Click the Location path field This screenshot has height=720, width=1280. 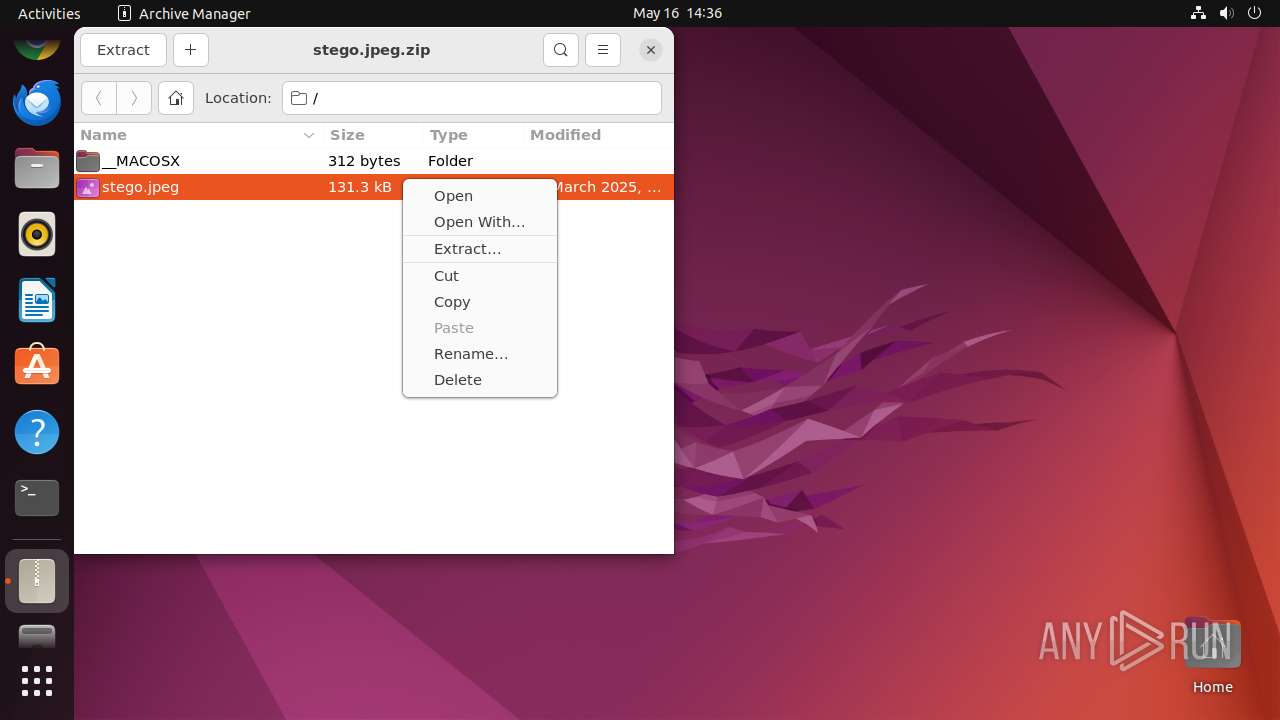click(x=472, y=98)
